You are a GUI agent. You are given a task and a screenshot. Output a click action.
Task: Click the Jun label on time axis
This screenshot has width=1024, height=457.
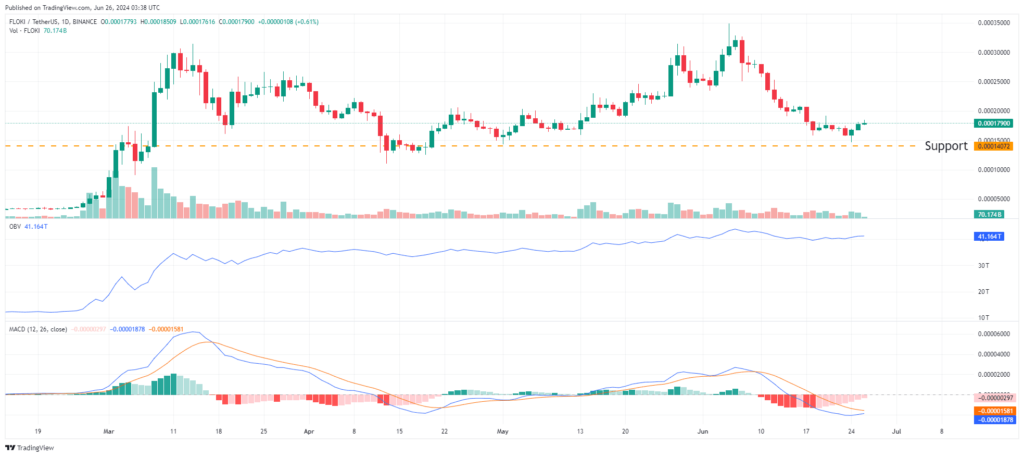702,432
